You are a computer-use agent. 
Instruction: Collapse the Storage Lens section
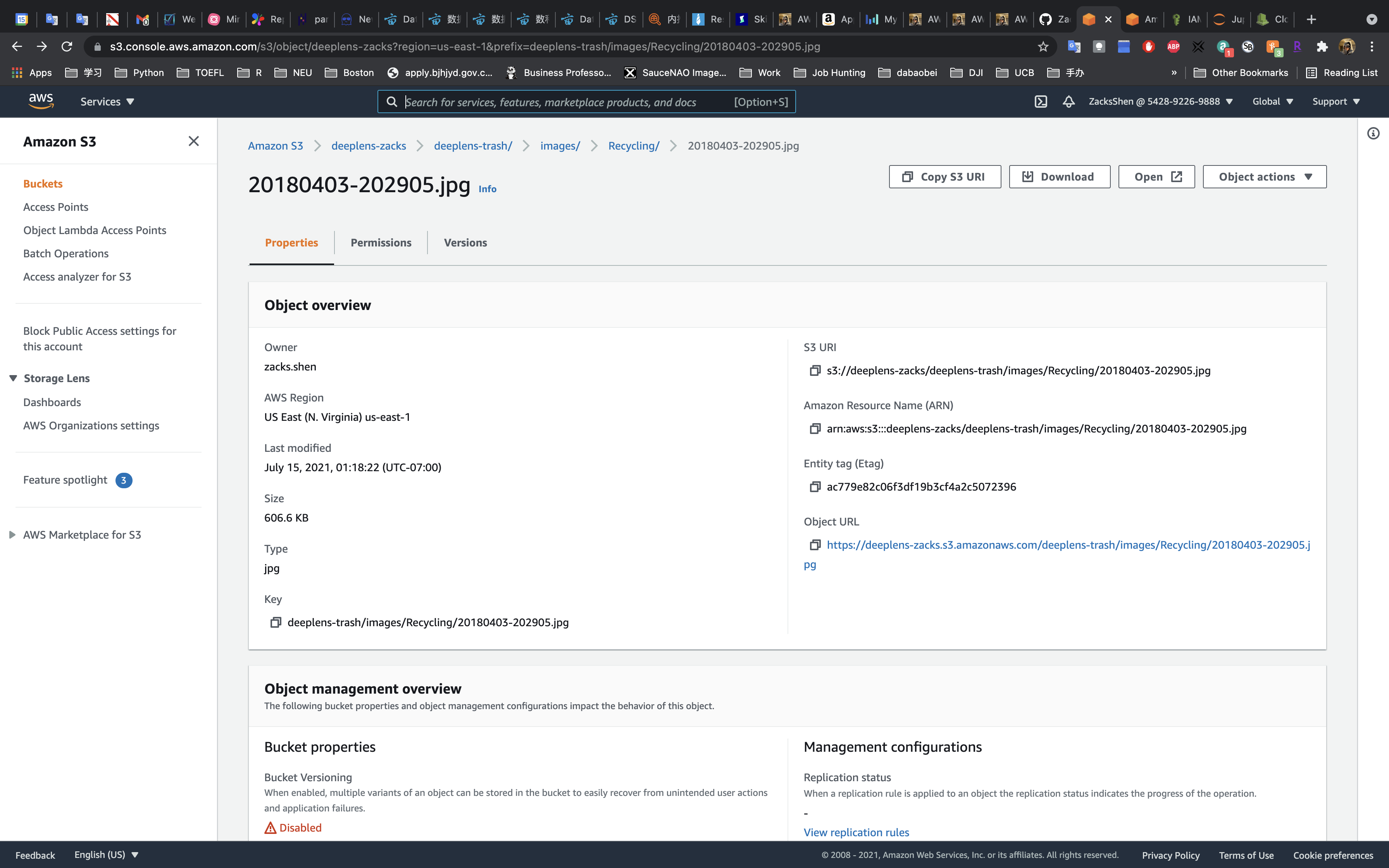13,378
